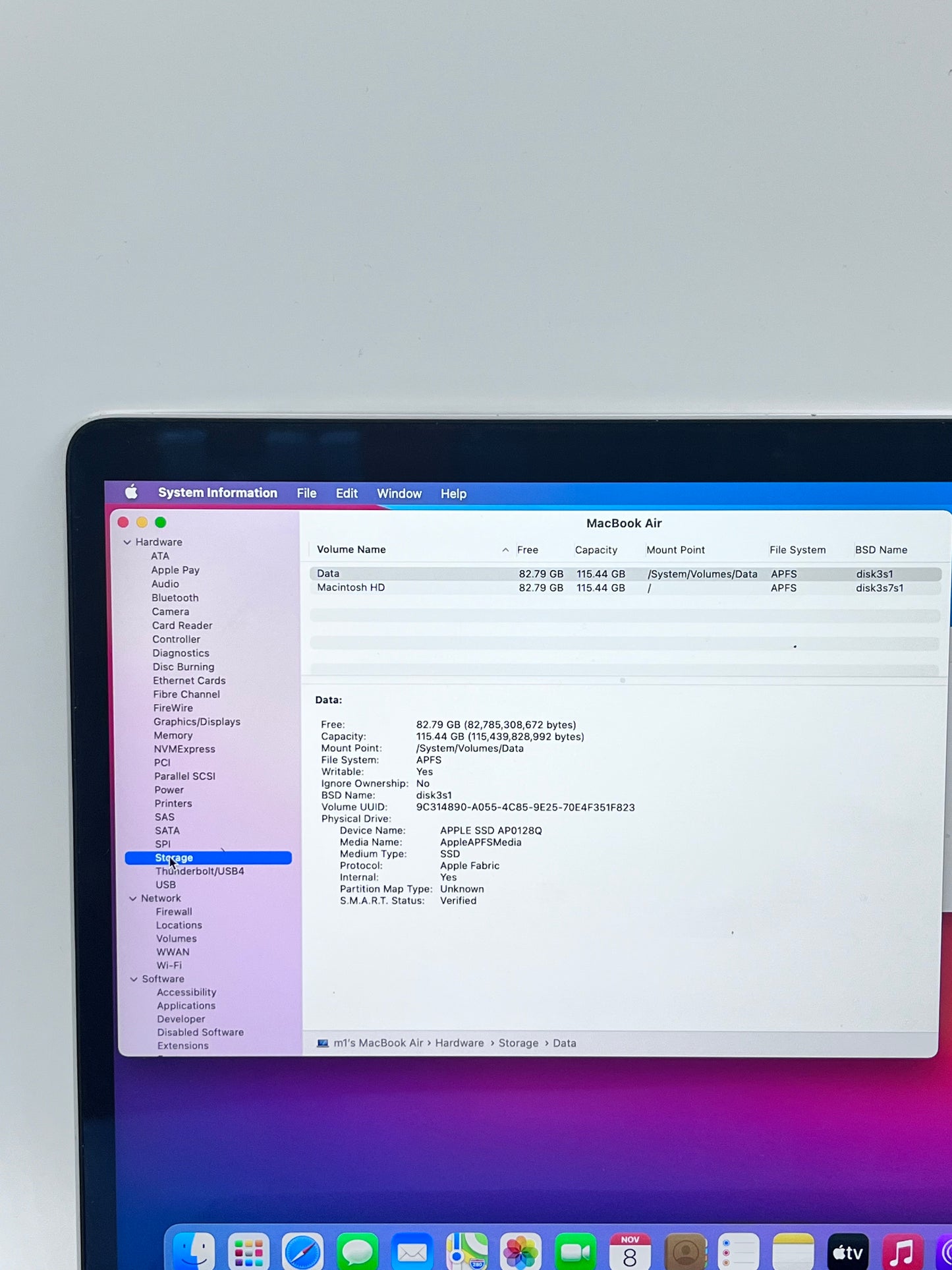Viewport: 952px width, 1270px height.
Task: Select Firewall under Network
Action: (x=174, y=912)
